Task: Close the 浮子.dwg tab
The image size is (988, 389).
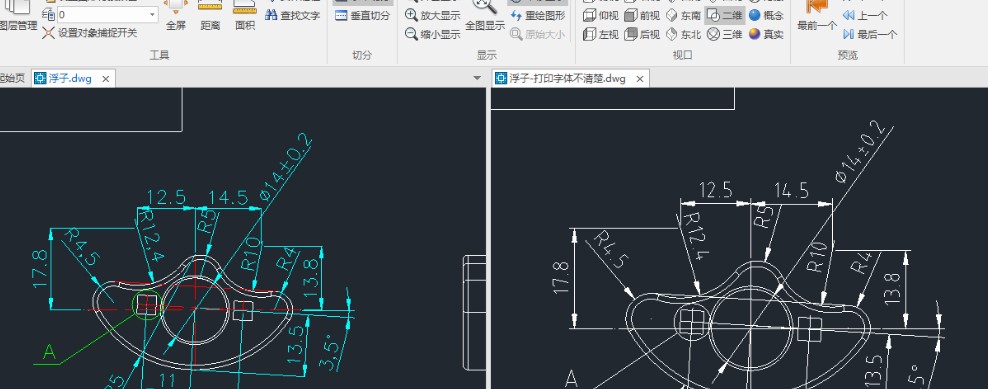Action: 106,79
